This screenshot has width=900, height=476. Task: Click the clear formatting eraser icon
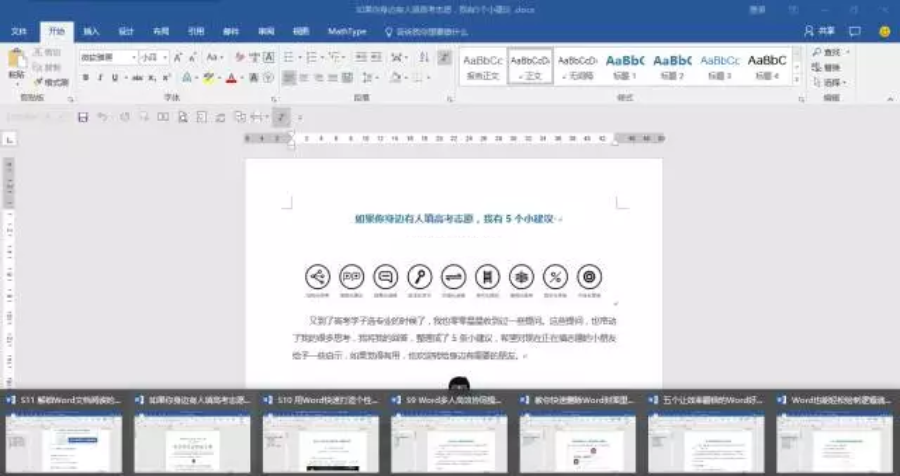tap(240, 57)
